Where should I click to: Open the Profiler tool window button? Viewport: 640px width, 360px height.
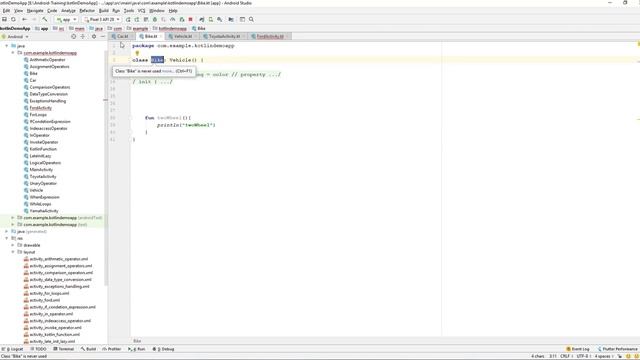(111, 349)
